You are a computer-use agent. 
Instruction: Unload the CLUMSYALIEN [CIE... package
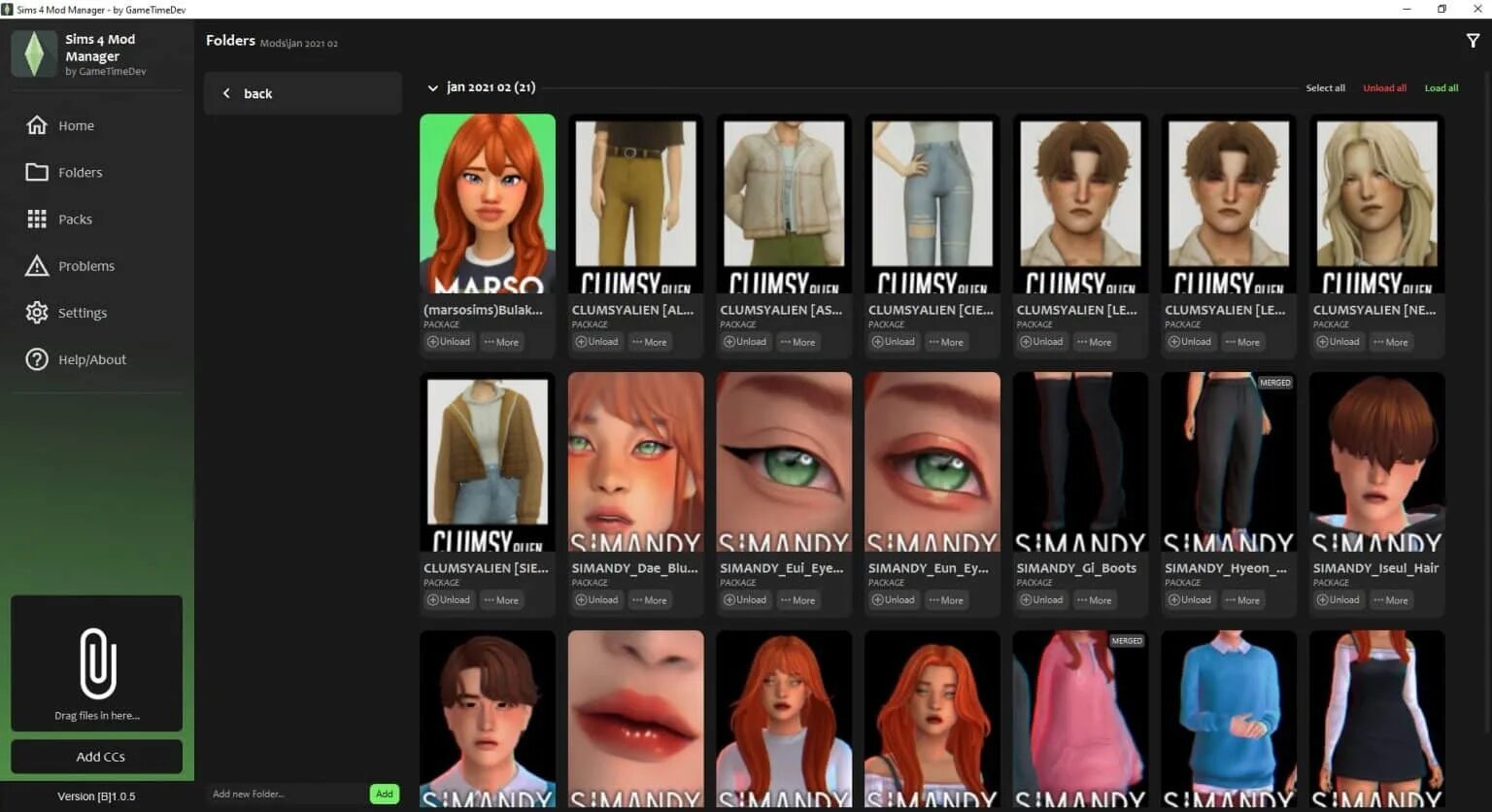pos(894,342)
